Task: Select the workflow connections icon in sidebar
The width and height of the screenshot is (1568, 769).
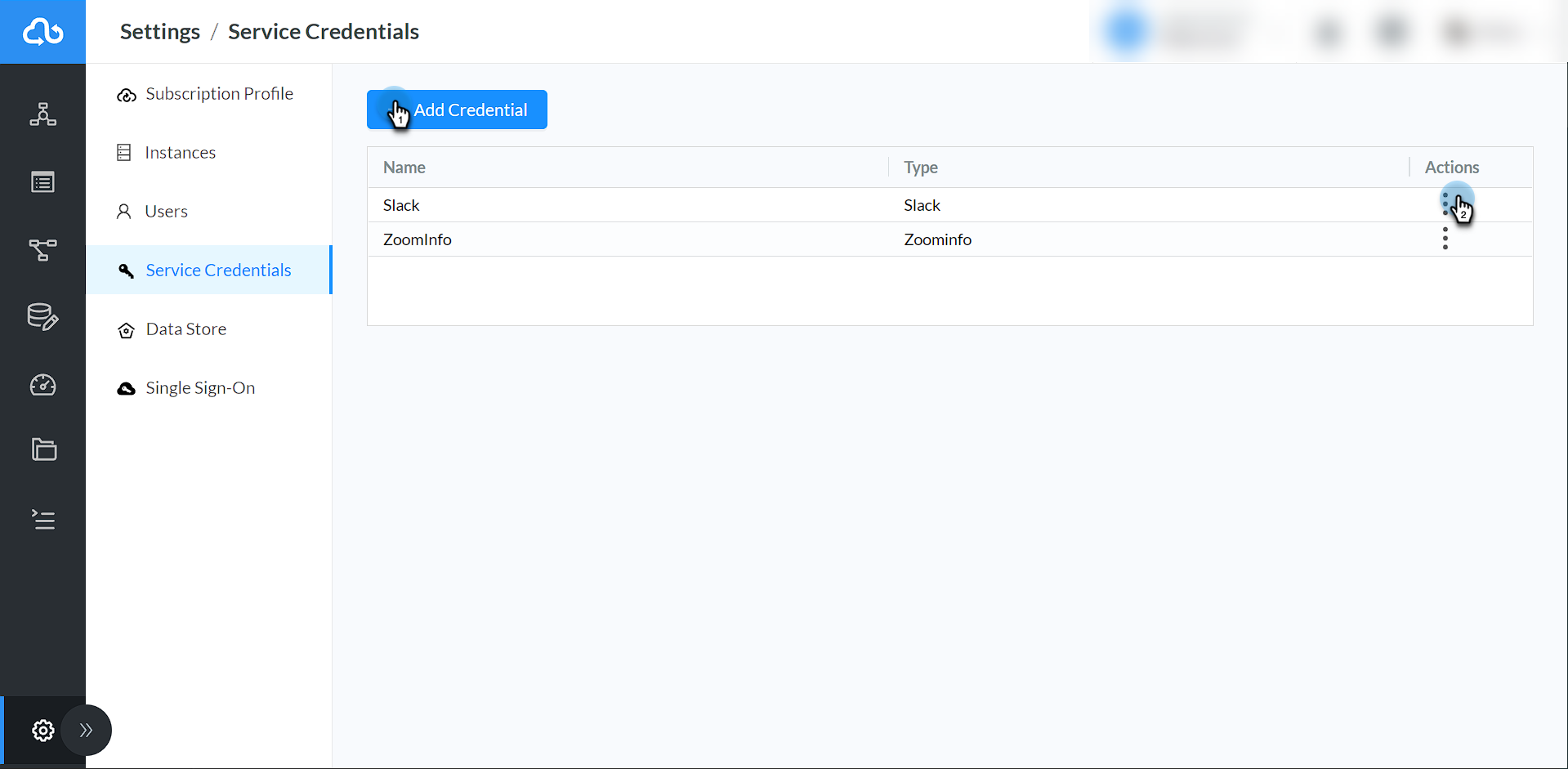Action: point(42,250)
